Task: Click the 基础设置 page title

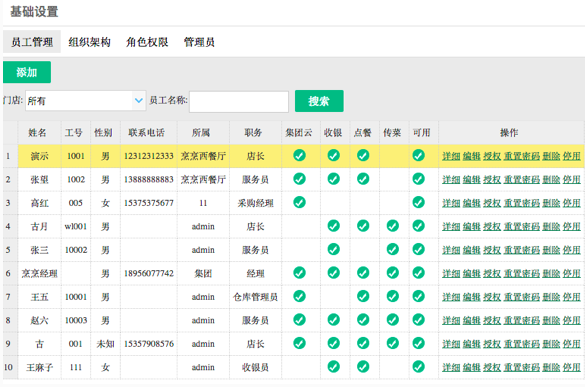Action: coord(34,12)
